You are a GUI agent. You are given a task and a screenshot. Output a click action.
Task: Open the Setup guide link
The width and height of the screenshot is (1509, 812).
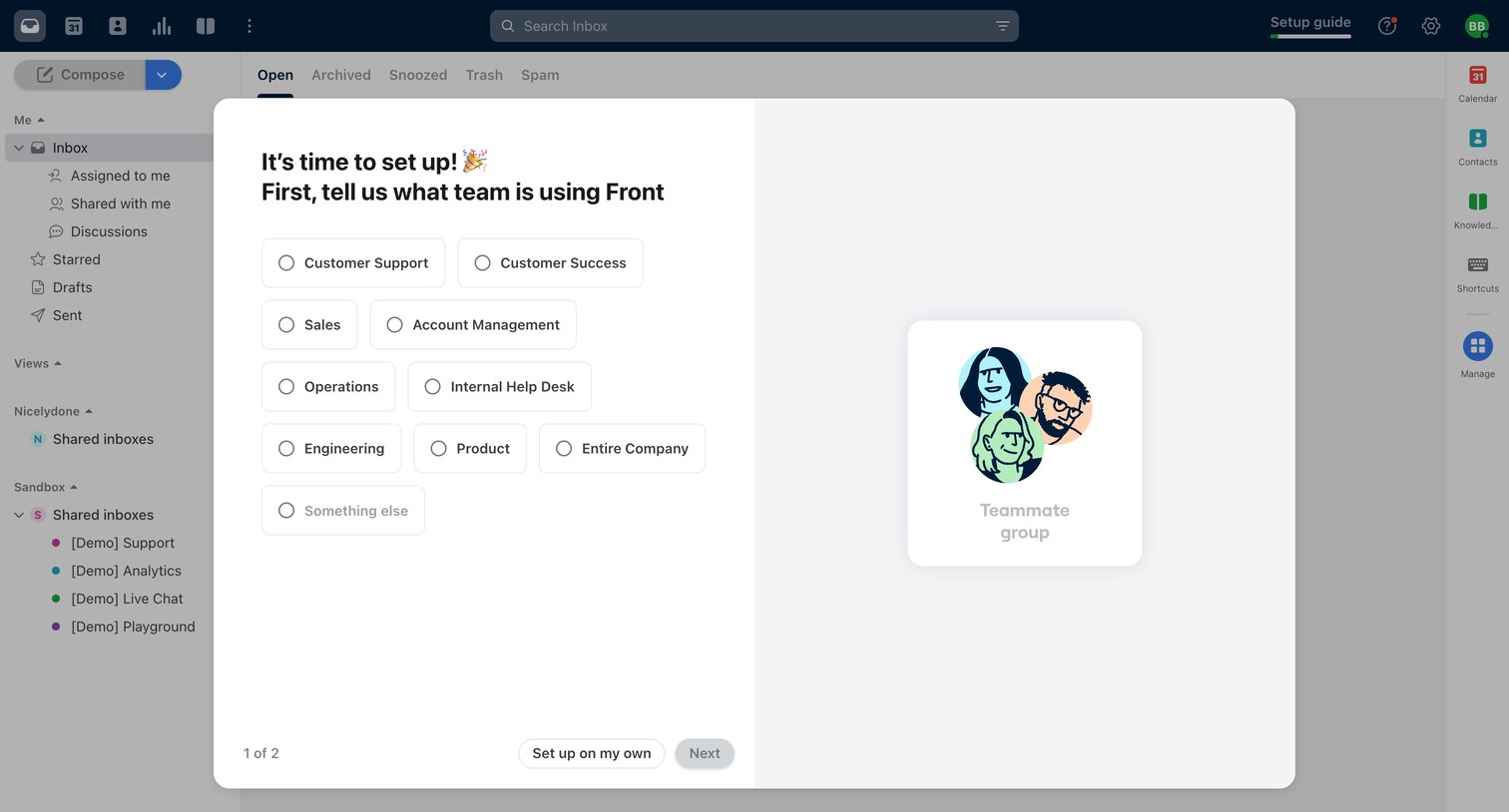(x=1310, y=22)
